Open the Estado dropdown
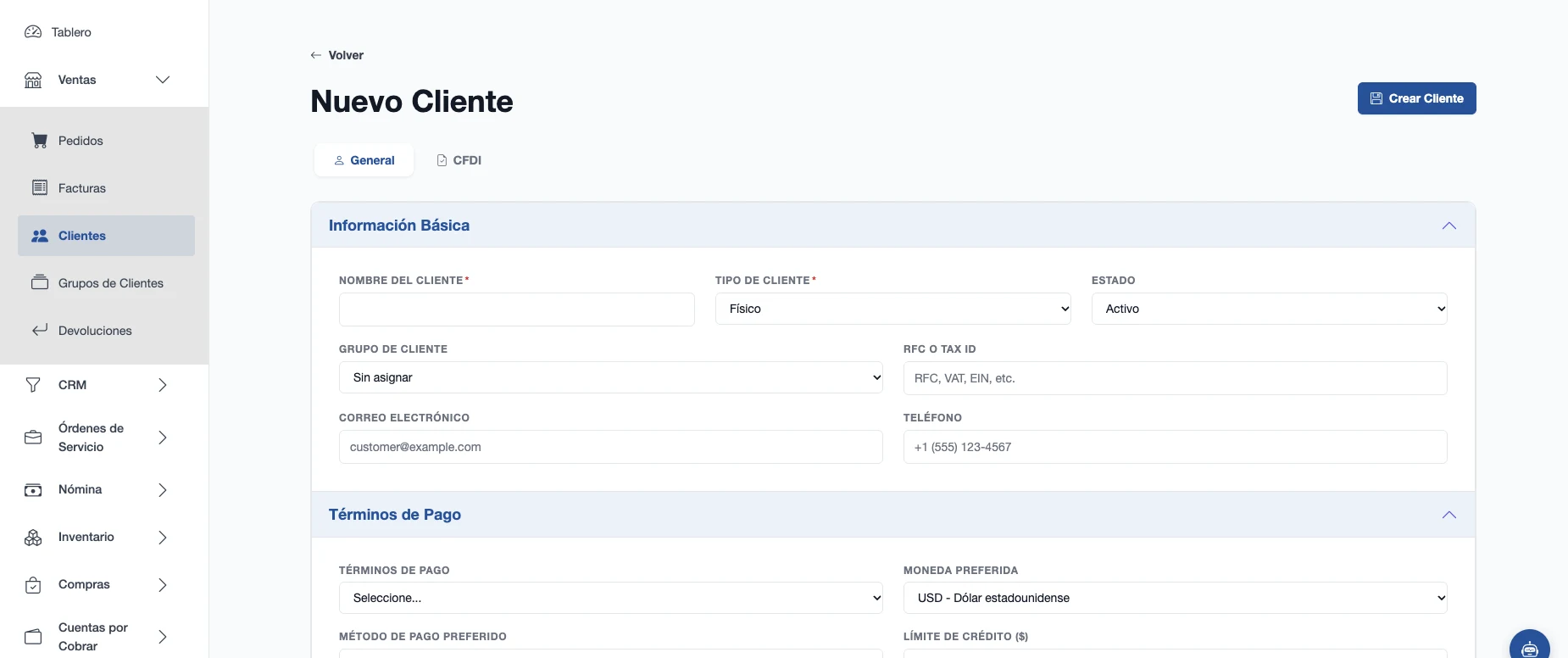Image resolution: width=1568 pixels, height=658 pixels. tap(1270, 309)
